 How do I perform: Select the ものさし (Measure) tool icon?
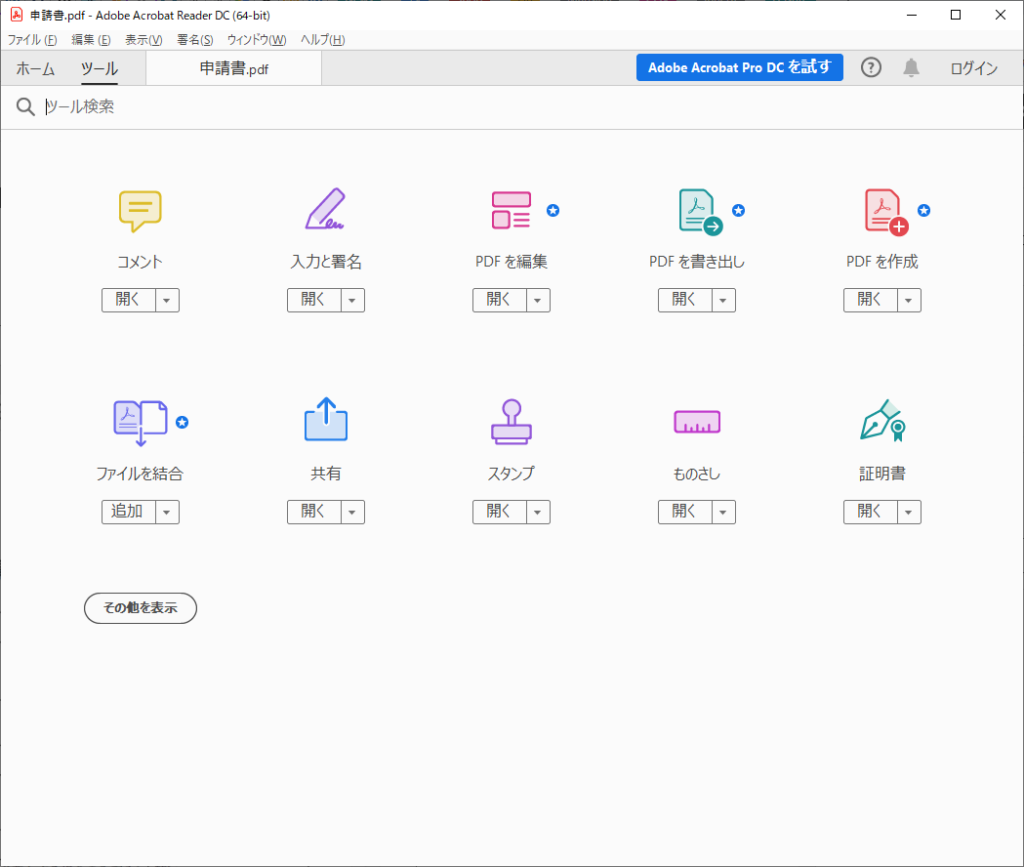tap(696, 423)
